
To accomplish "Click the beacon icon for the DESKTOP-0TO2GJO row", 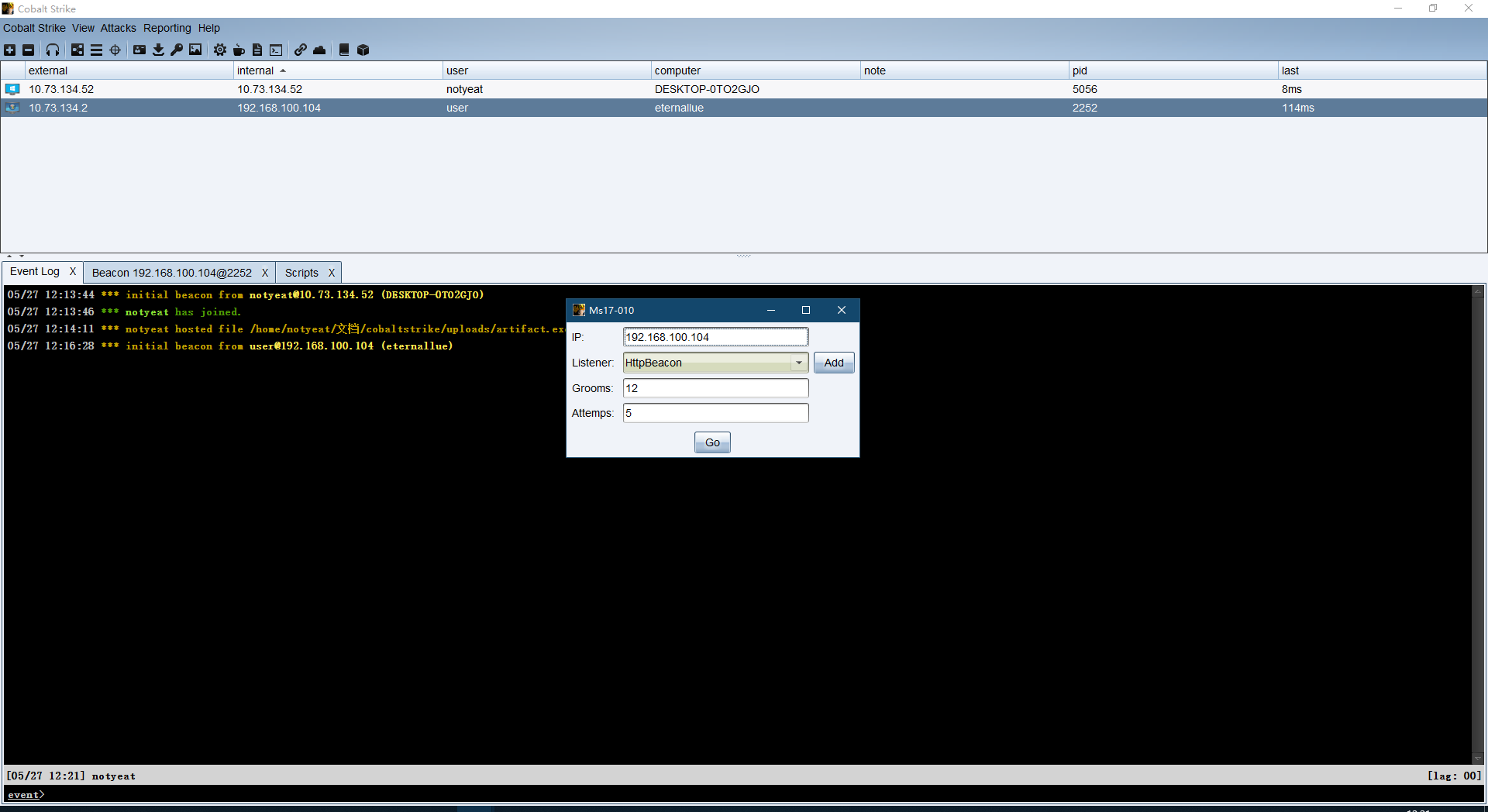I will point(12,89).
